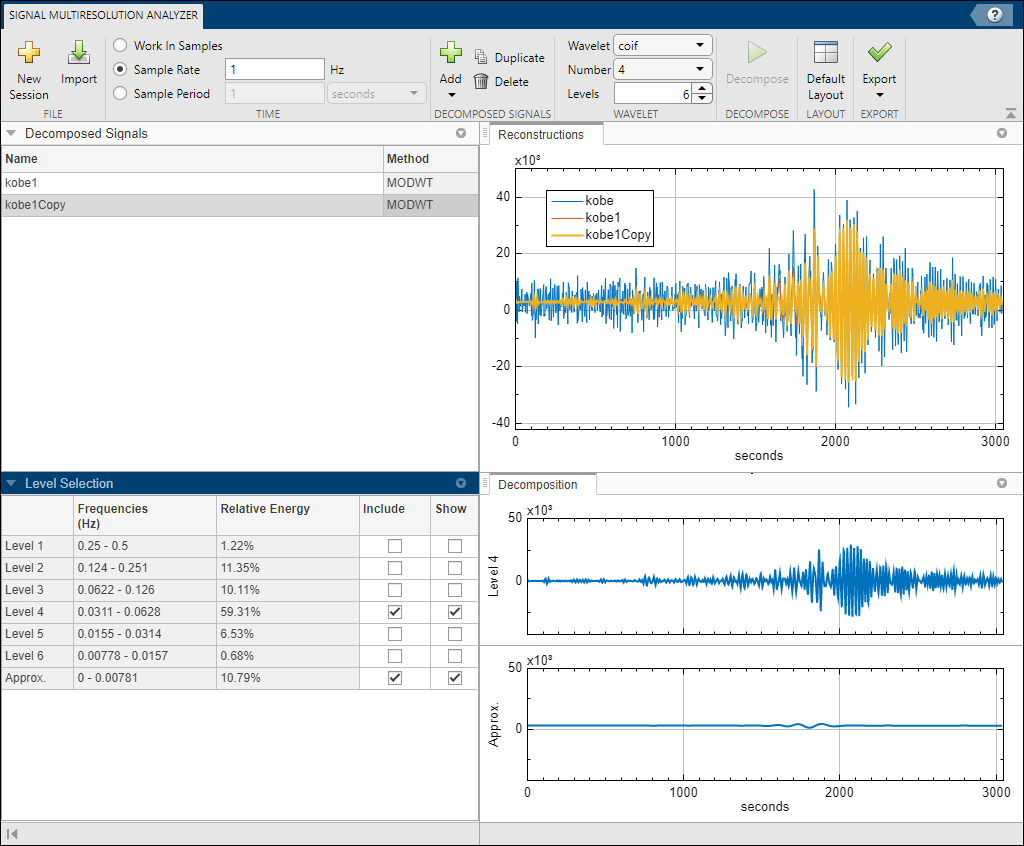Increase the Levels stepper value
This screenshot has width=1024, height=846.
coord(702,89)
